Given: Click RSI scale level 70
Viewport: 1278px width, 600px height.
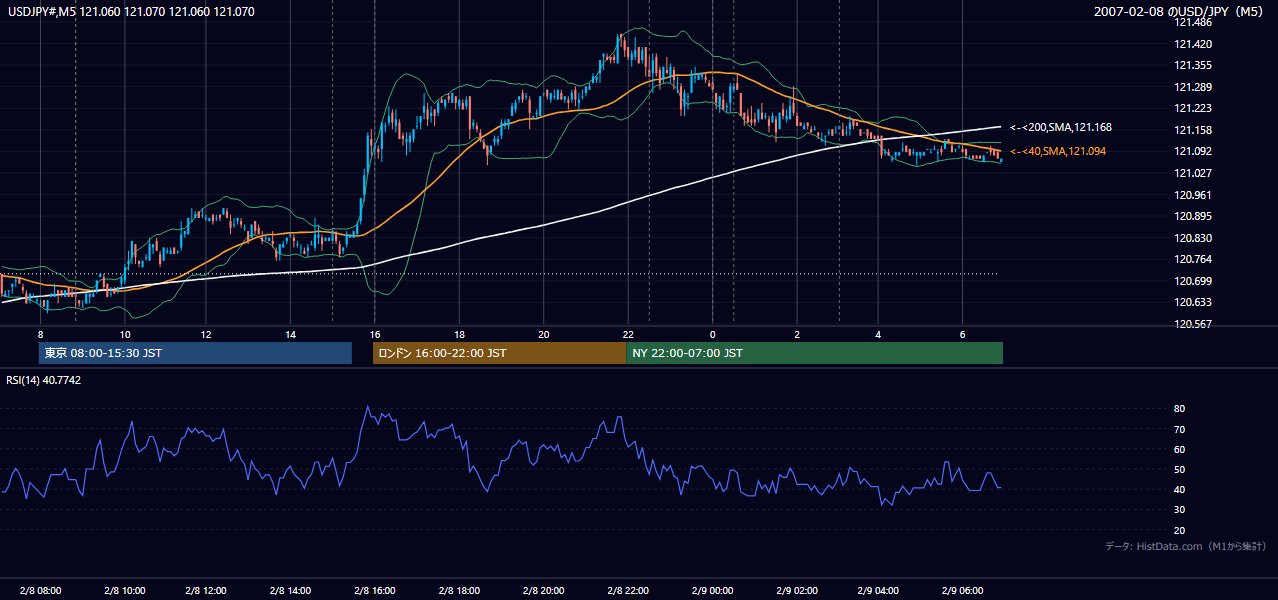Looking at the screenshot, I should 1179,429.
